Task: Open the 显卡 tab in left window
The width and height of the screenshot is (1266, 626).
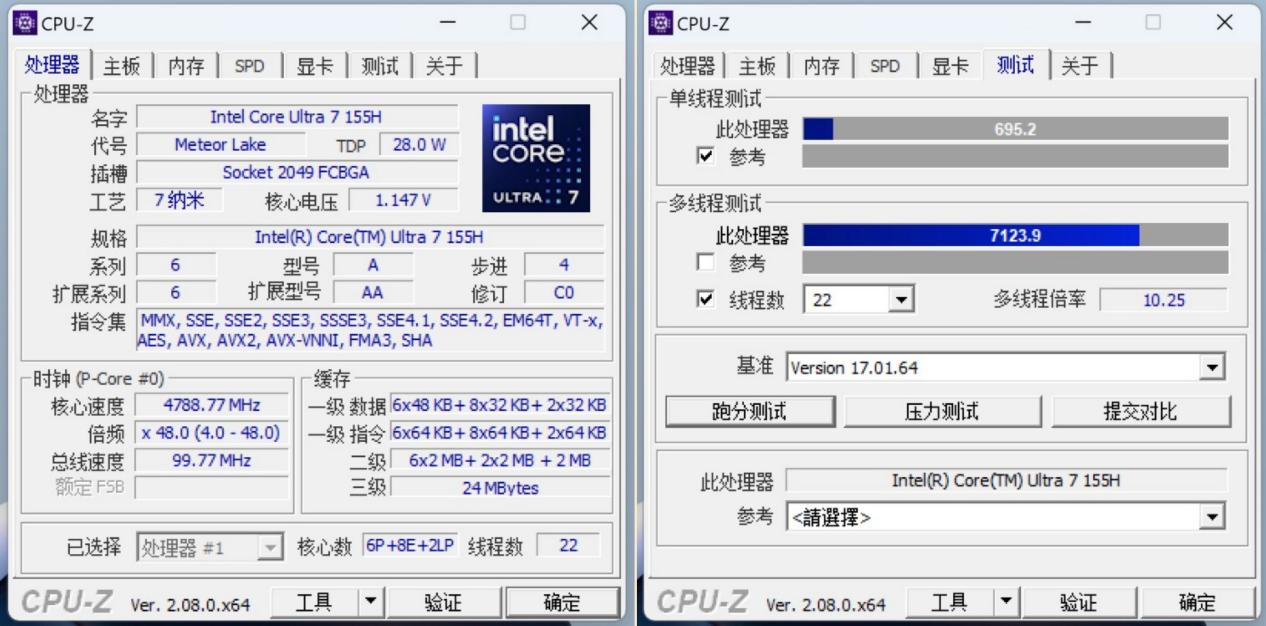Action: pos(315,66)
